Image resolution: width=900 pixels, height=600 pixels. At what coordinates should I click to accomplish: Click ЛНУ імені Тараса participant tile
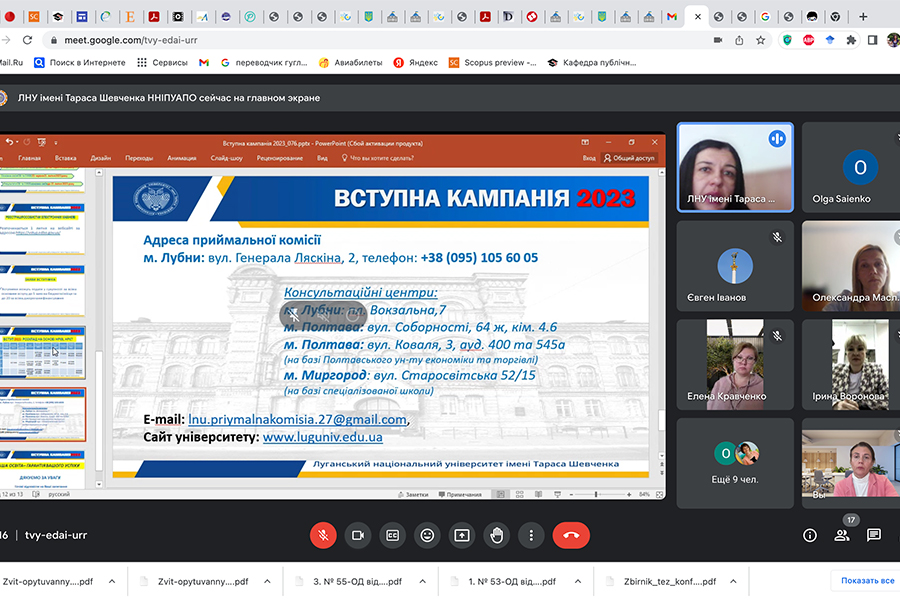click(x=735, y=167)
